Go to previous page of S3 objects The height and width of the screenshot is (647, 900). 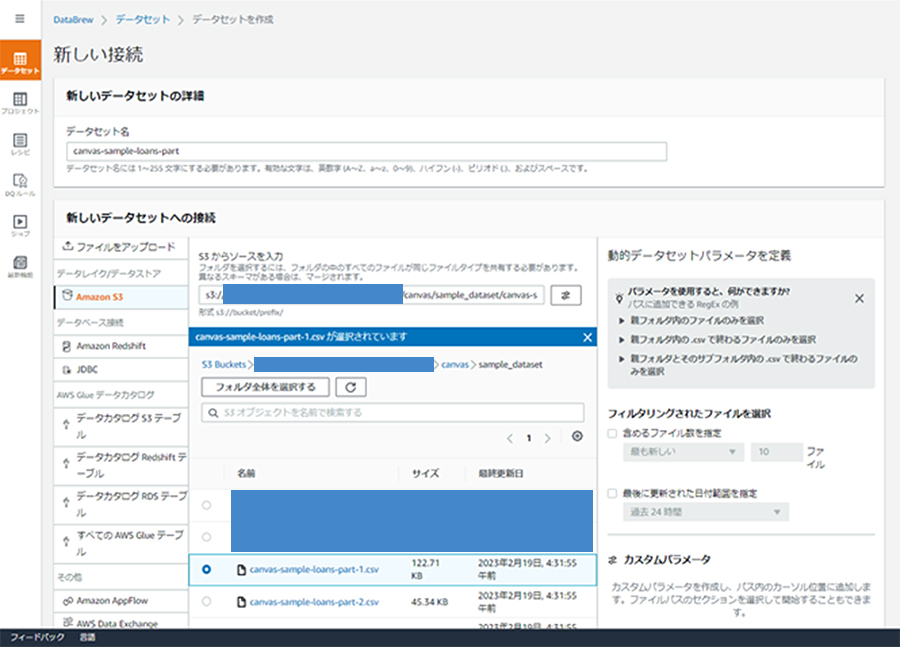click(510, 438)
